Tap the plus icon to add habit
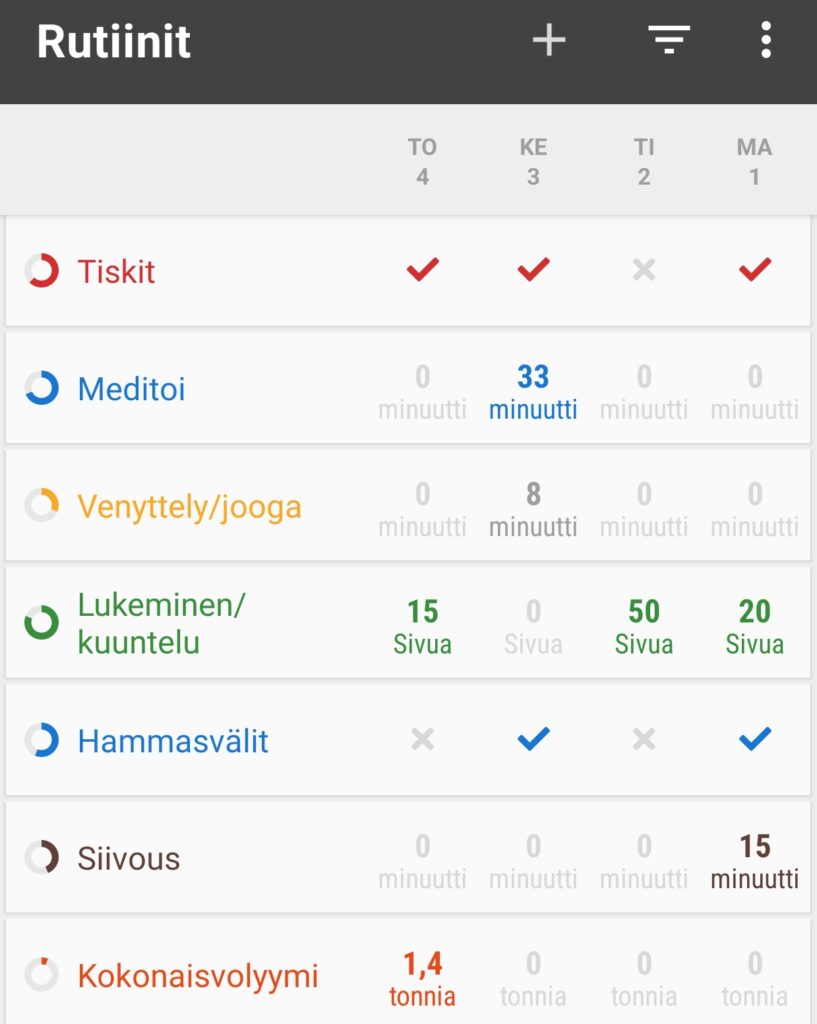The image size is (817, 1024). [x=548, y=41]
